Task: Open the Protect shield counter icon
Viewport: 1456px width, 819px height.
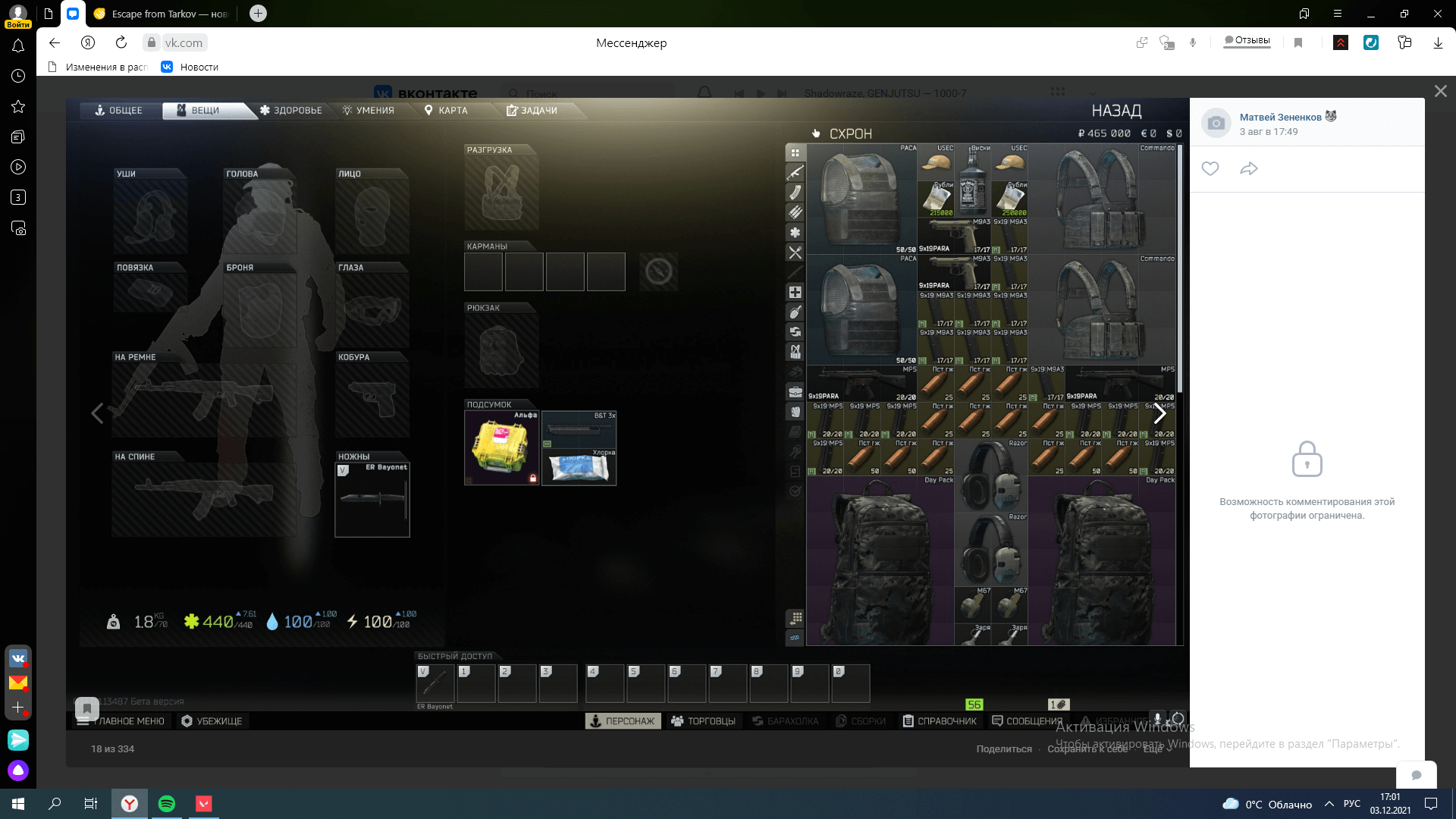Action: pyautogui.click(x=1167, y=42)
